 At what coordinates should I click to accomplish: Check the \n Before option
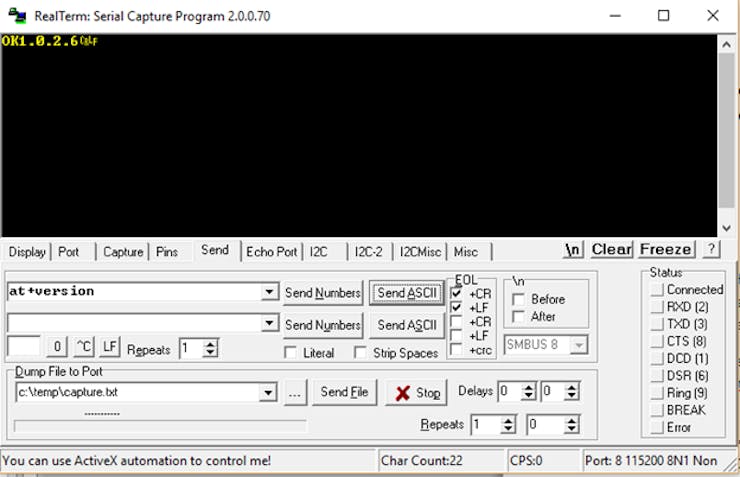pyautogui.click(x=518, y=299)
